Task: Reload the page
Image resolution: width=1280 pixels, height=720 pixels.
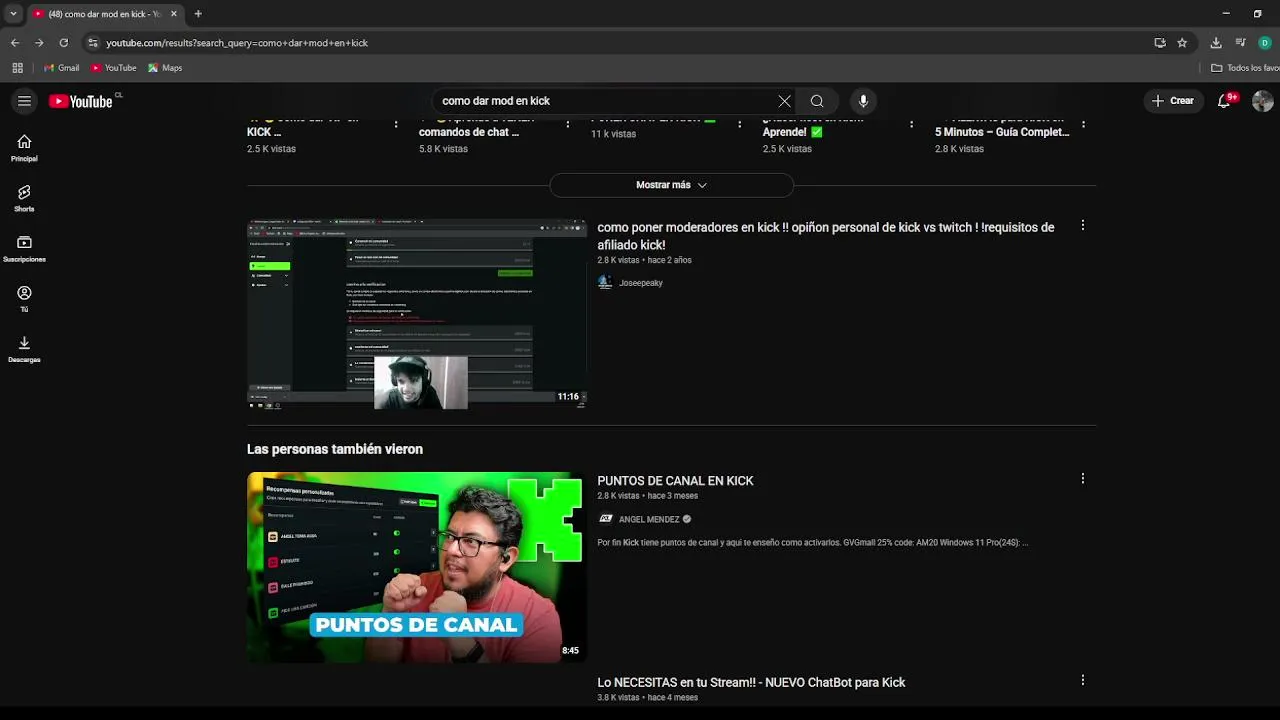Action: pyautogui.click(x=63, y=43)
